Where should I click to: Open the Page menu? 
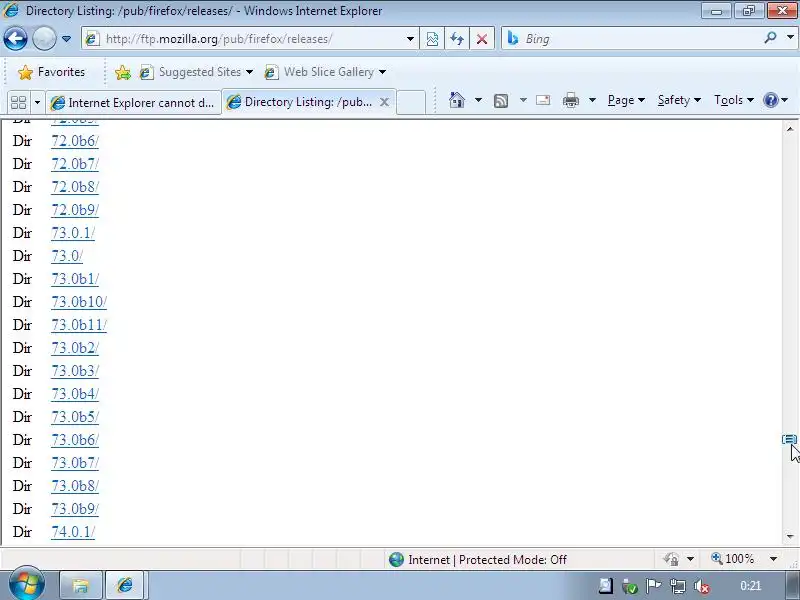click(626, 100)
